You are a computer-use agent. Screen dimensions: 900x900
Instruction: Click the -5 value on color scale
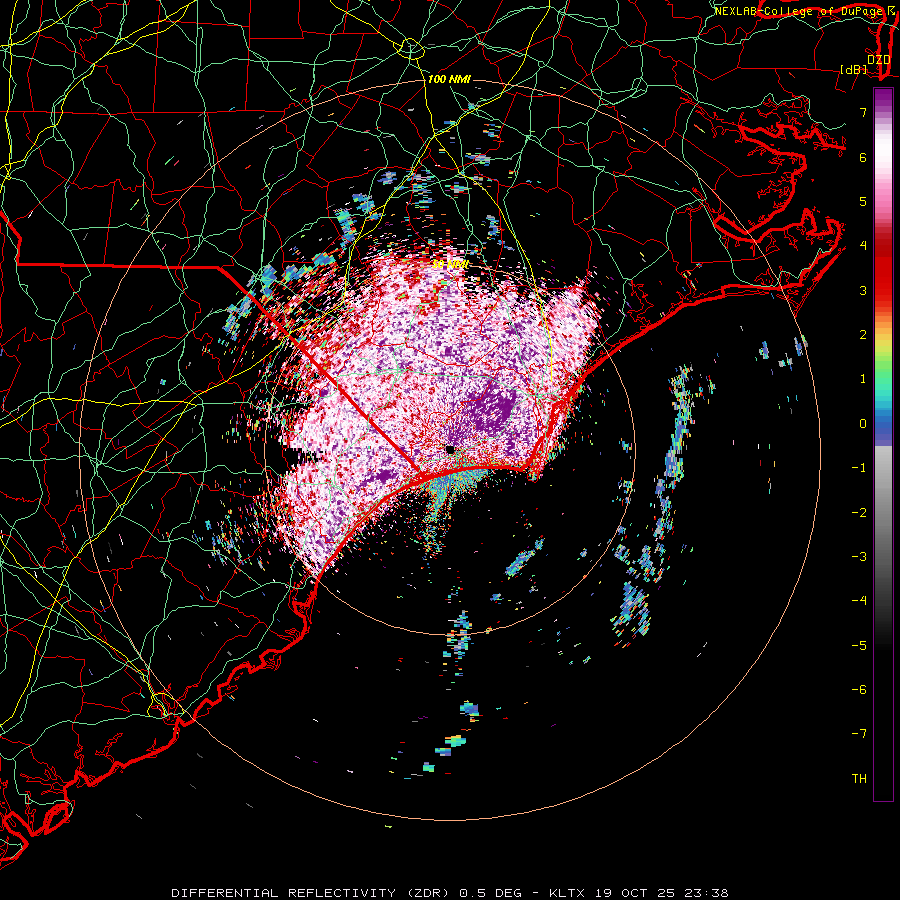click(859, 646)
